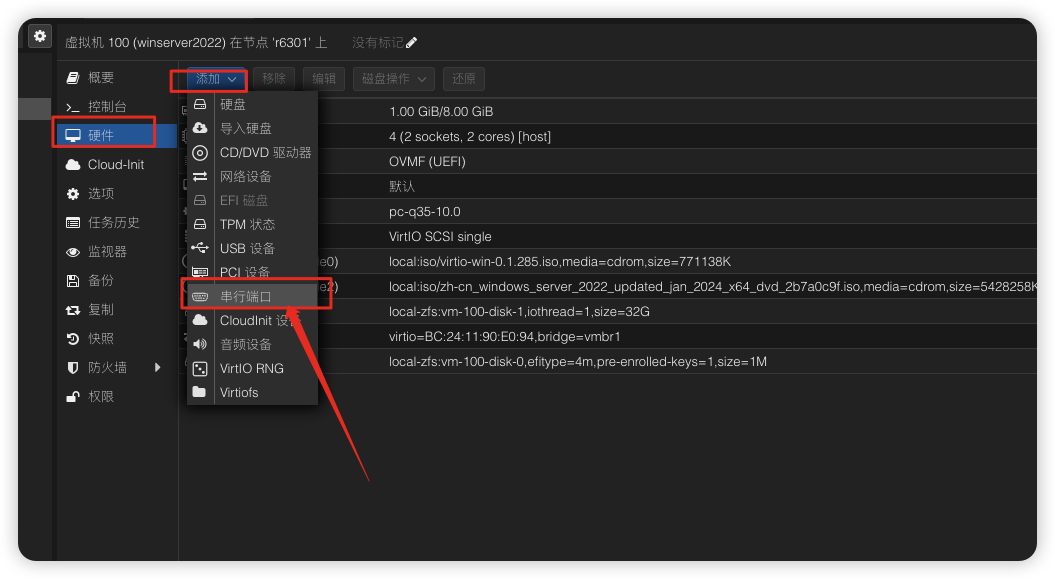
Task: Click the Virtiofs folder icon
Action: pyautogui.click(x=200, y=393)
